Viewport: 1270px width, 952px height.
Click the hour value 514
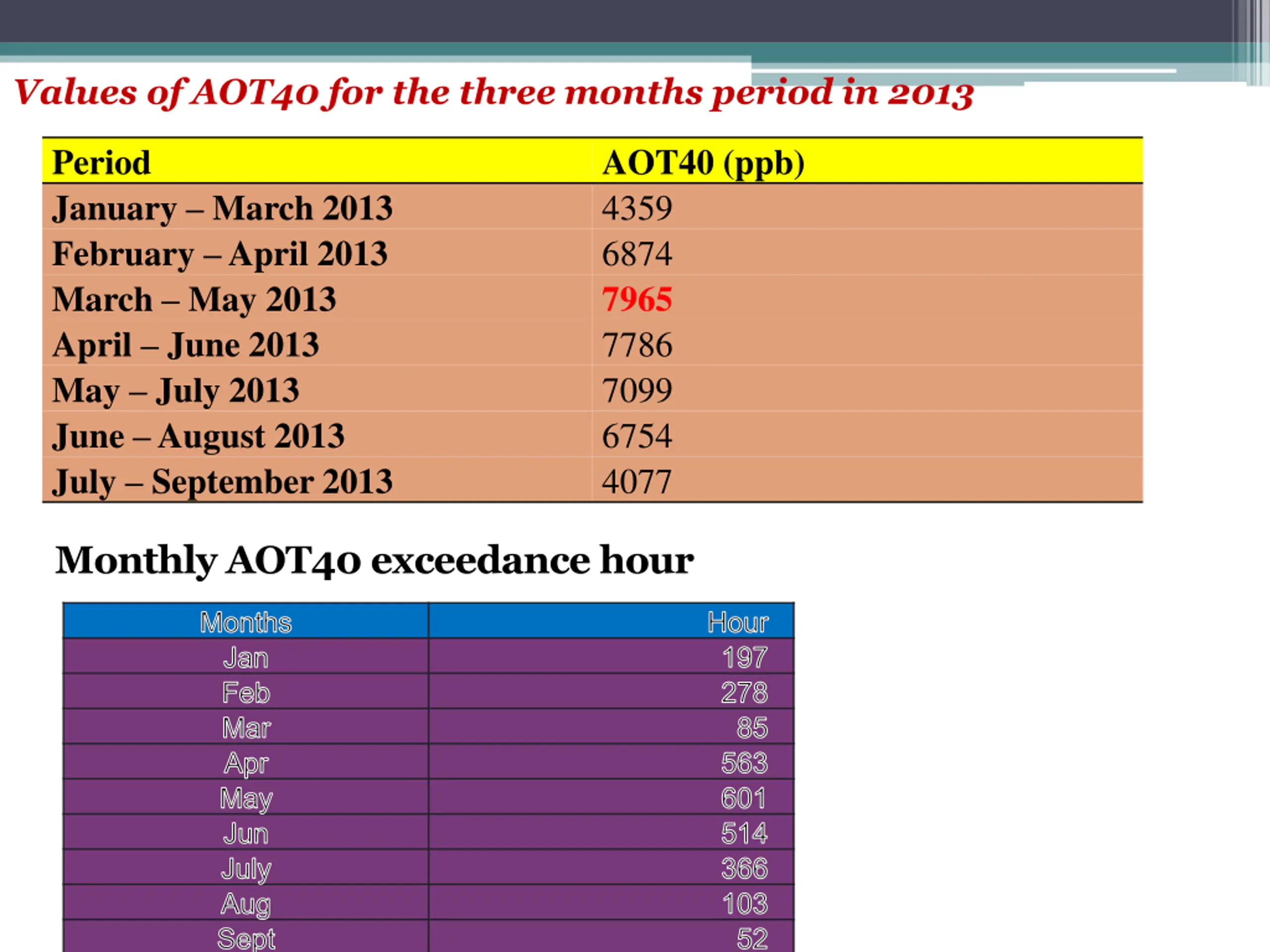coord(745,833)
